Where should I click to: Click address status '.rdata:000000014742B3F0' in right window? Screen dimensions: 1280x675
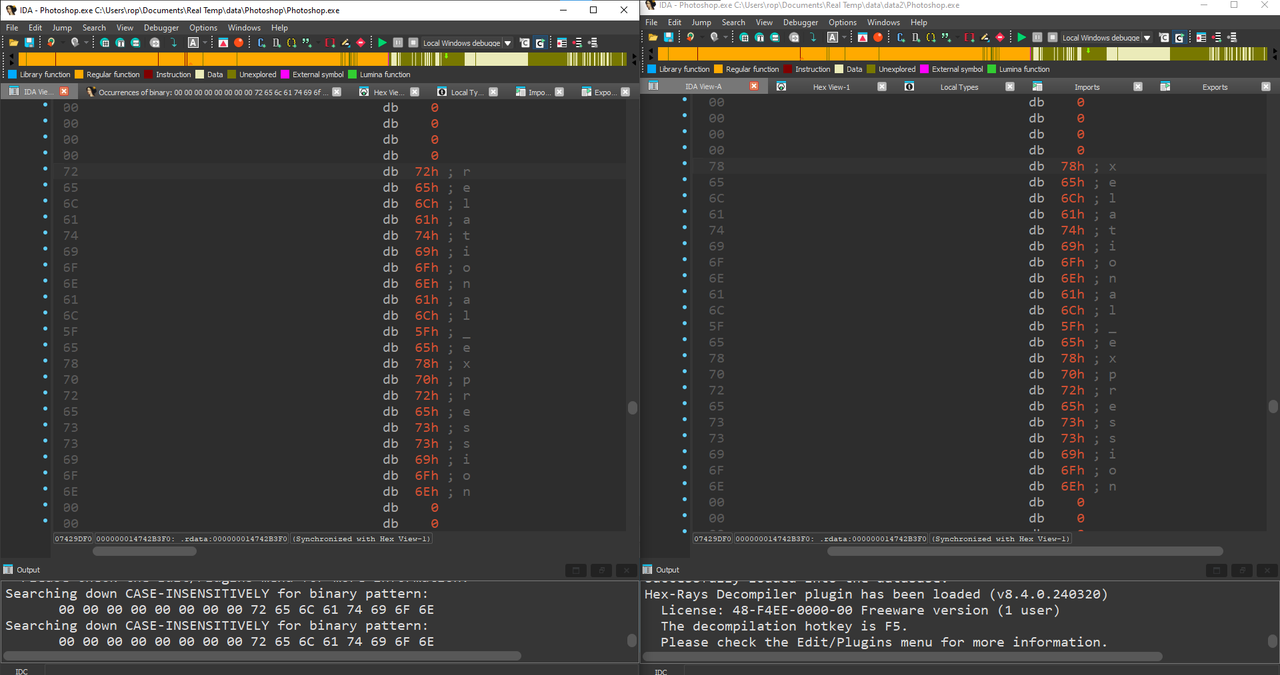point(874,538)
